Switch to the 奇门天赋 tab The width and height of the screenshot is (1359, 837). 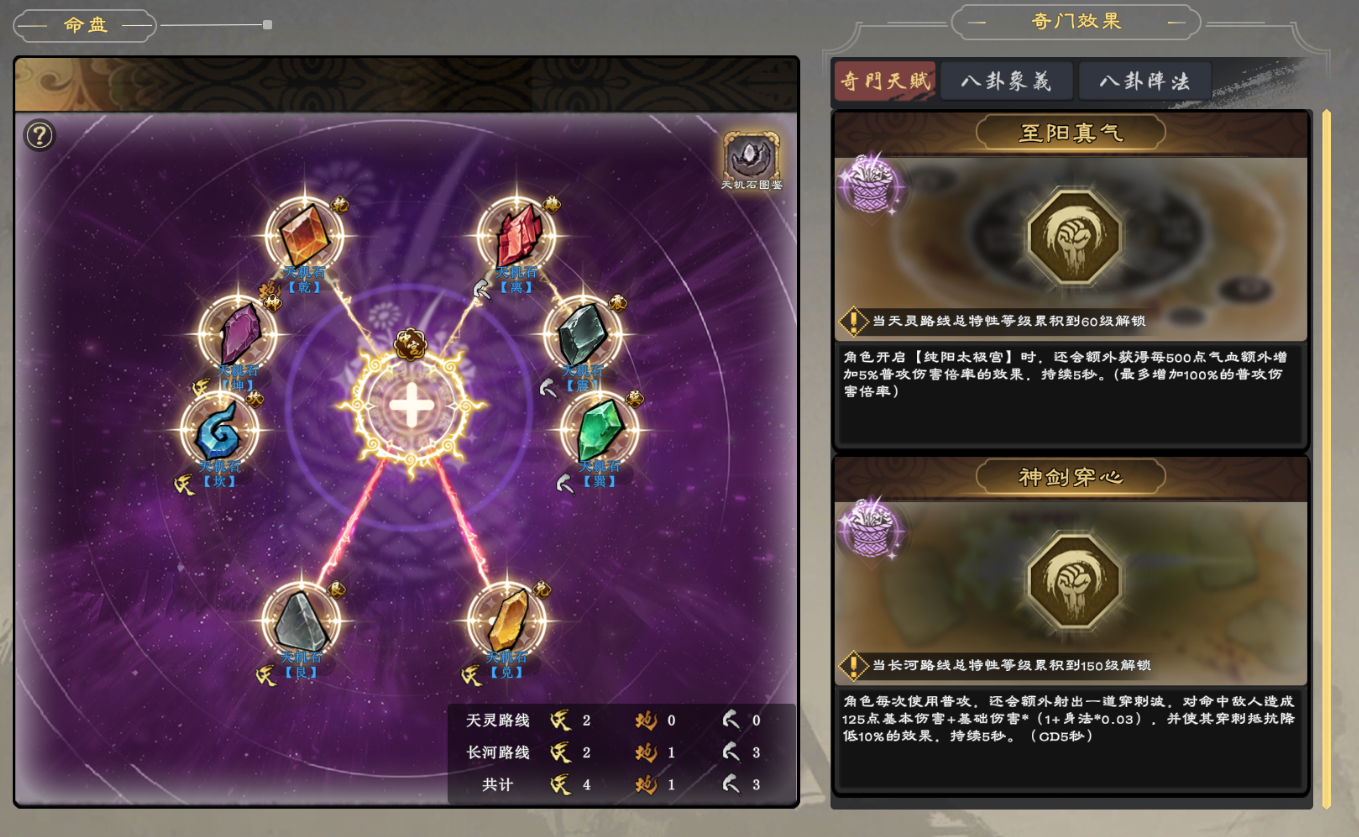point(885,81)
